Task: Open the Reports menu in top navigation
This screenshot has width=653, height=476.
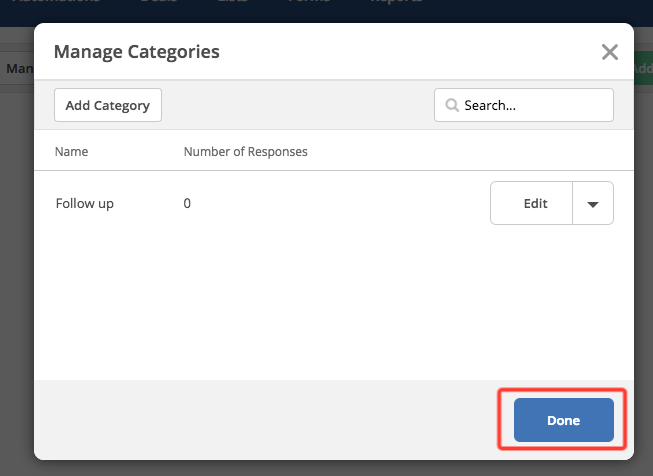Action: tap(395, 3)
